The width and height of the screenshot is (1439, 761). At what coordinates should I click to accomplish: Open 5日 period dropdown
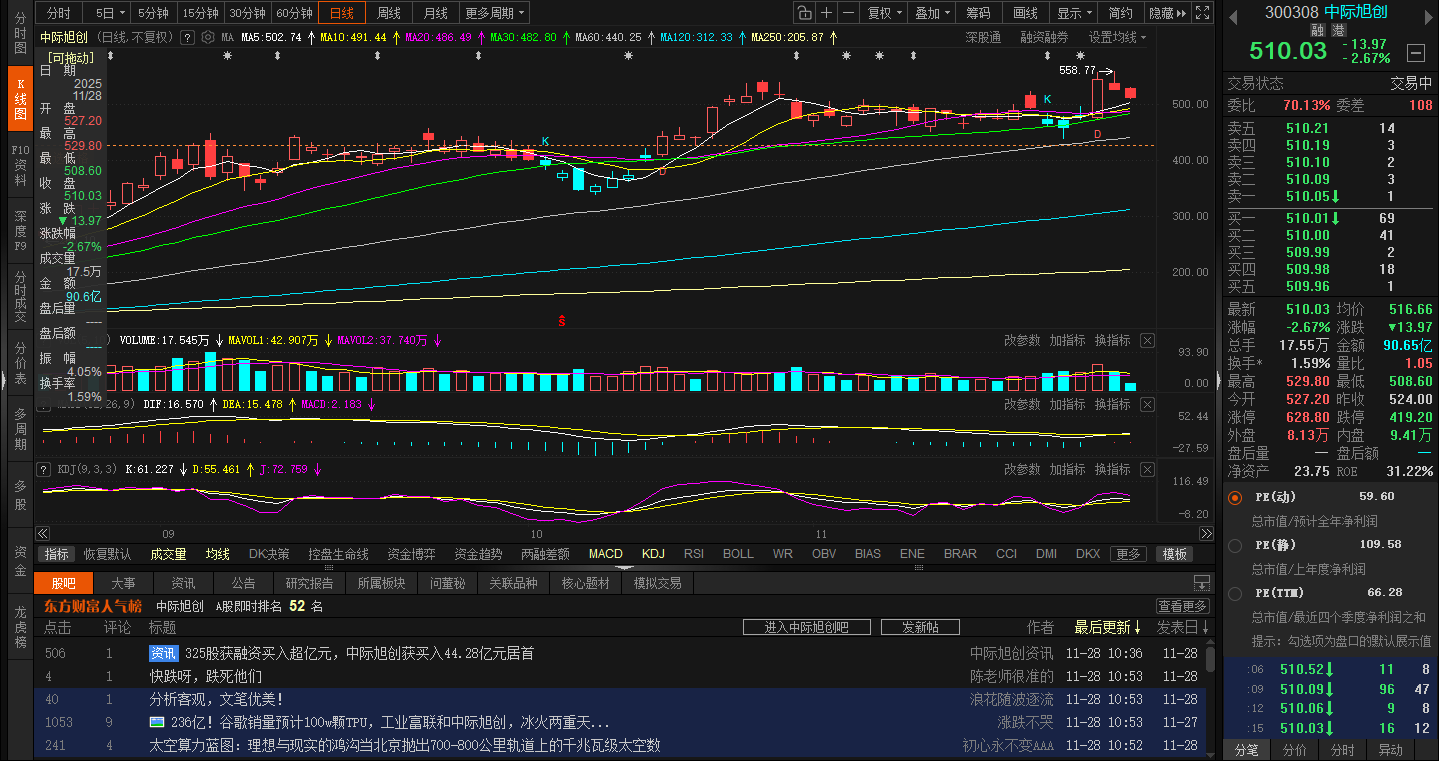109,13
